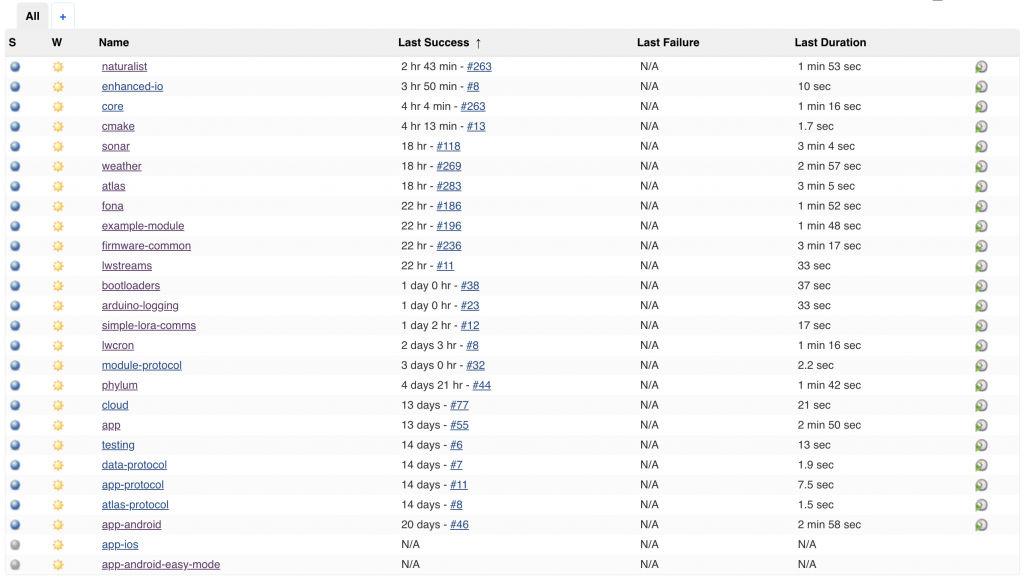This screenshot has width=1024, height=580.
Task: Schedule a build for the sonar job
Action: pyautogui.click(x=981, y=147)
